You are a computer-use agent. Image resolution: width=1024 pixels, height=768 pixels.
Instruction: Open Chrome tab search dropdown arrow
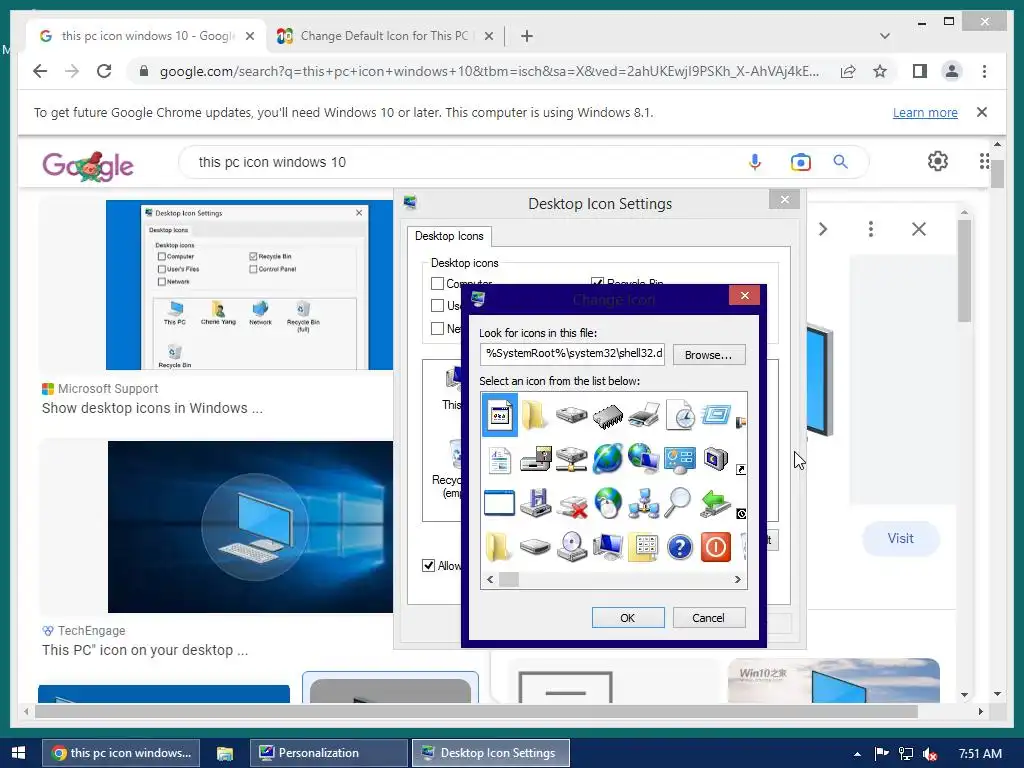[885, 36]
